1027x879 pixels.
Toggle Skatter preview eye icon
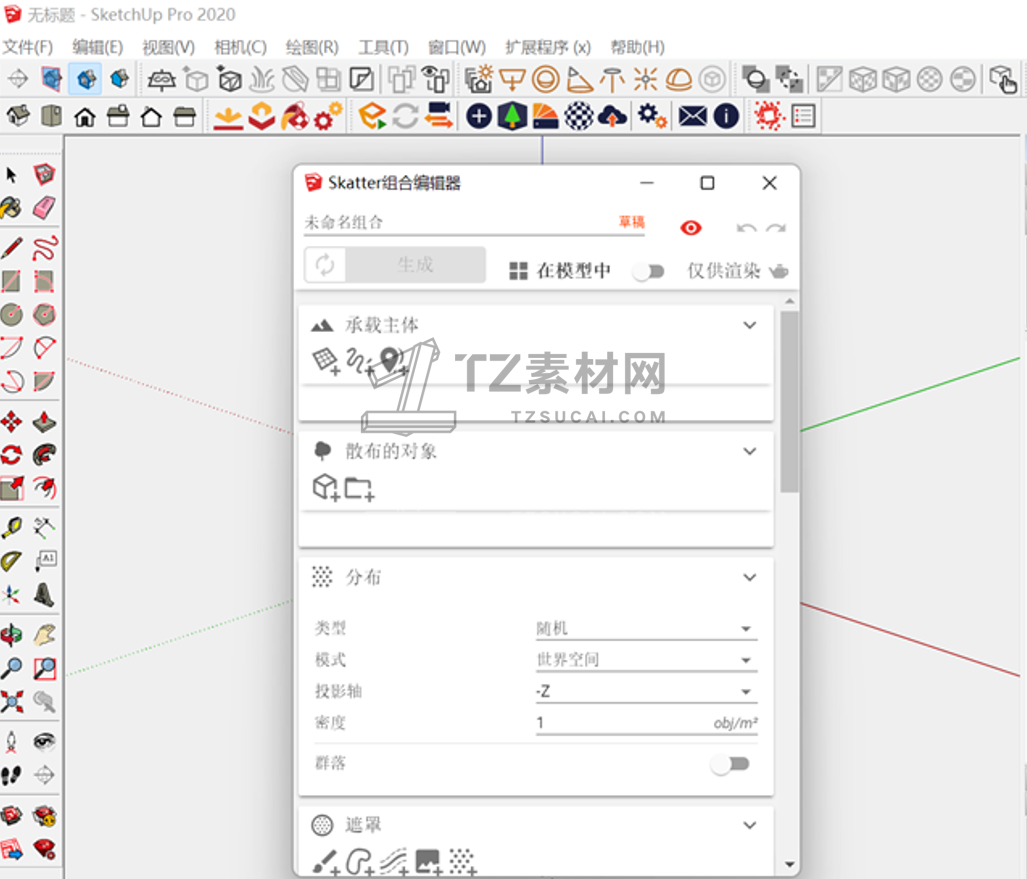pos(690,228)
